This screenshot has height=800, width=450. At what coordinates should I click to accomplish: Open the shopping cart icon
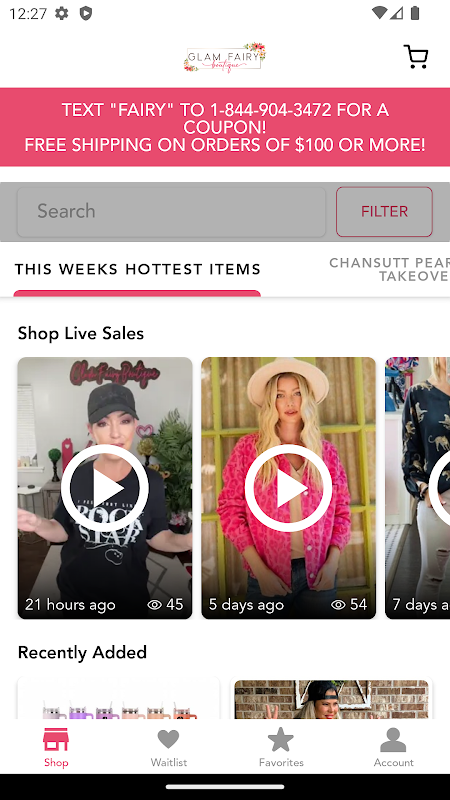click(416, 57)
